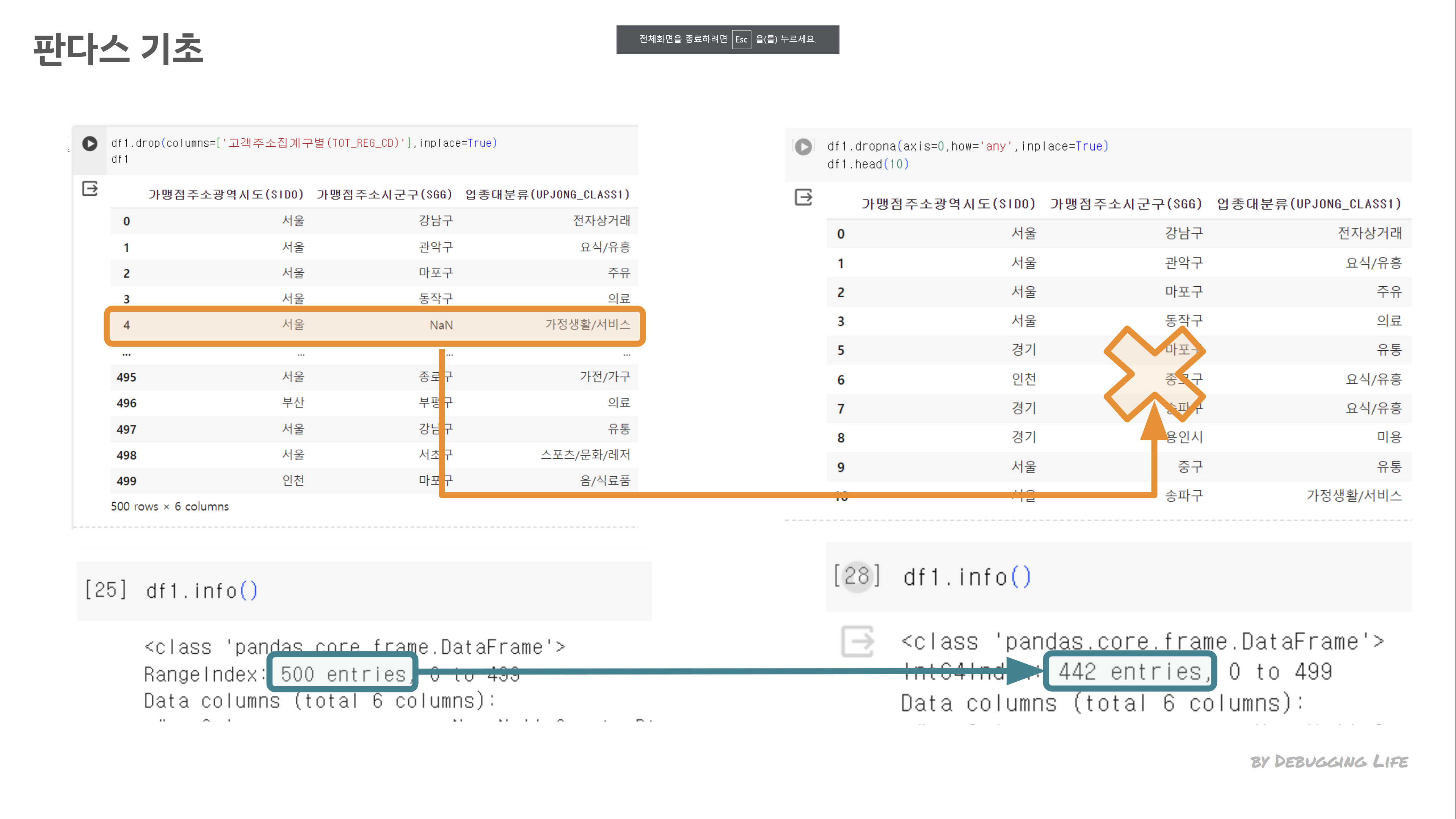Click the Esc key hint in banner
The image size is (1456, 819).
(741, 39)
